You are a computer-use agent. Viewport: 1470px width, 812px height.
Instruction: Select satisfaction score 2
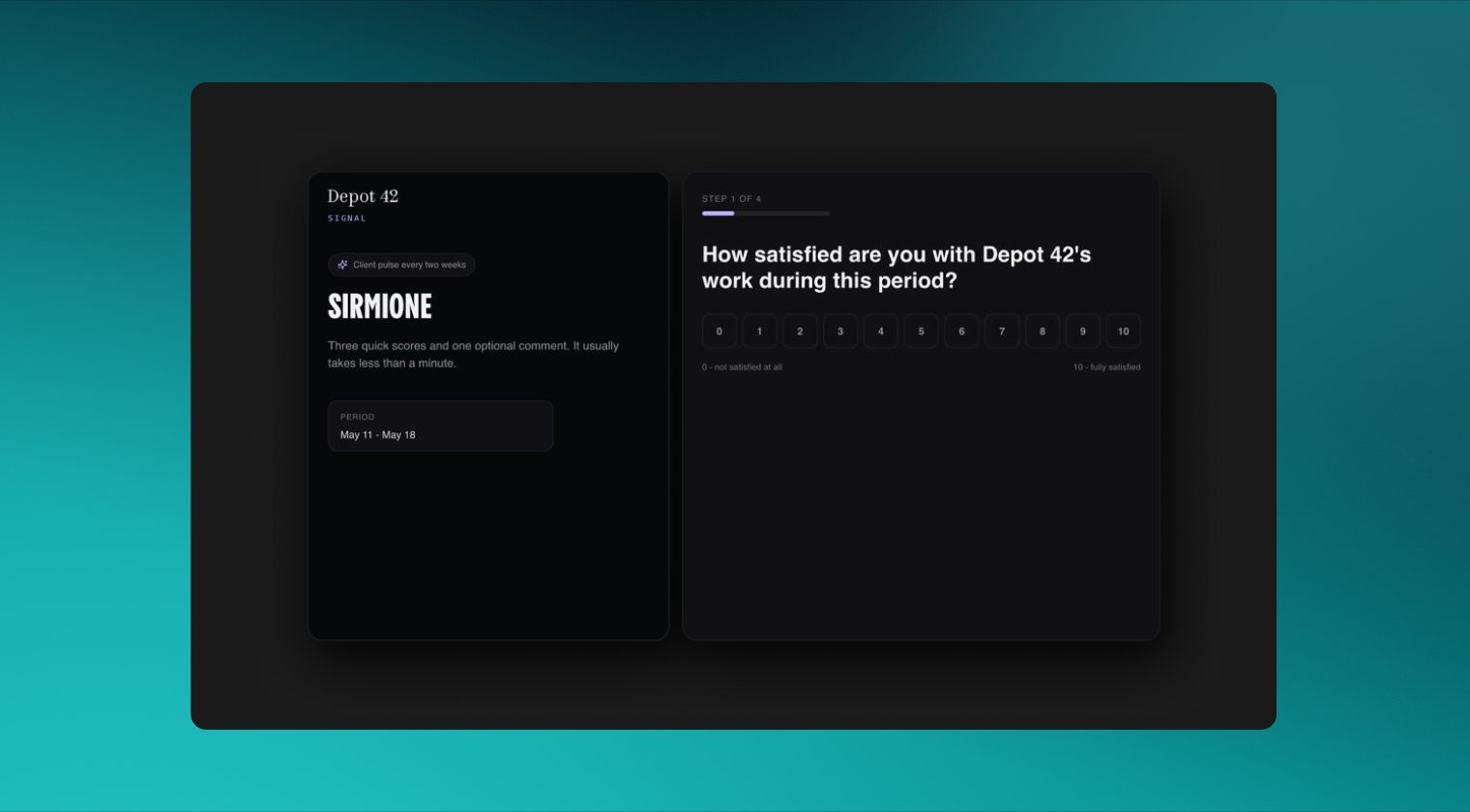click(x=800, y=331)
